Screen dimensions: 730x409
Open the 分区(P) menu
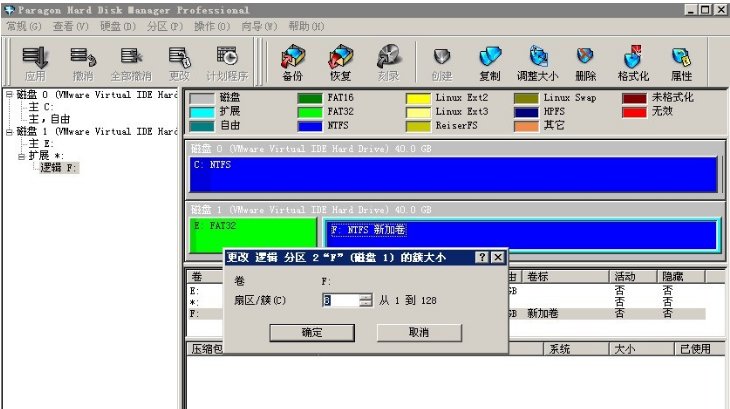click(165, 27)
